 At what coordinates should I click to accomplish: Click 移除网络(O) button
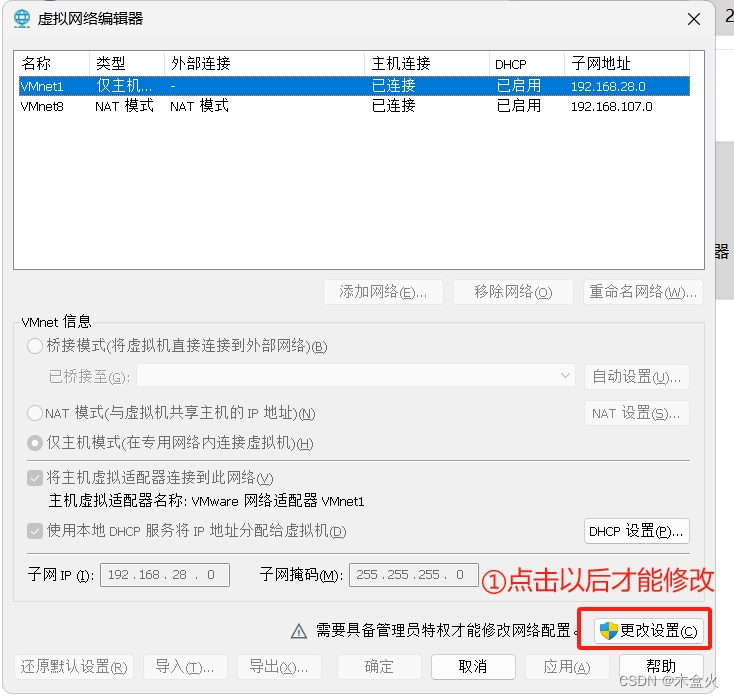(x=513, y=292)
